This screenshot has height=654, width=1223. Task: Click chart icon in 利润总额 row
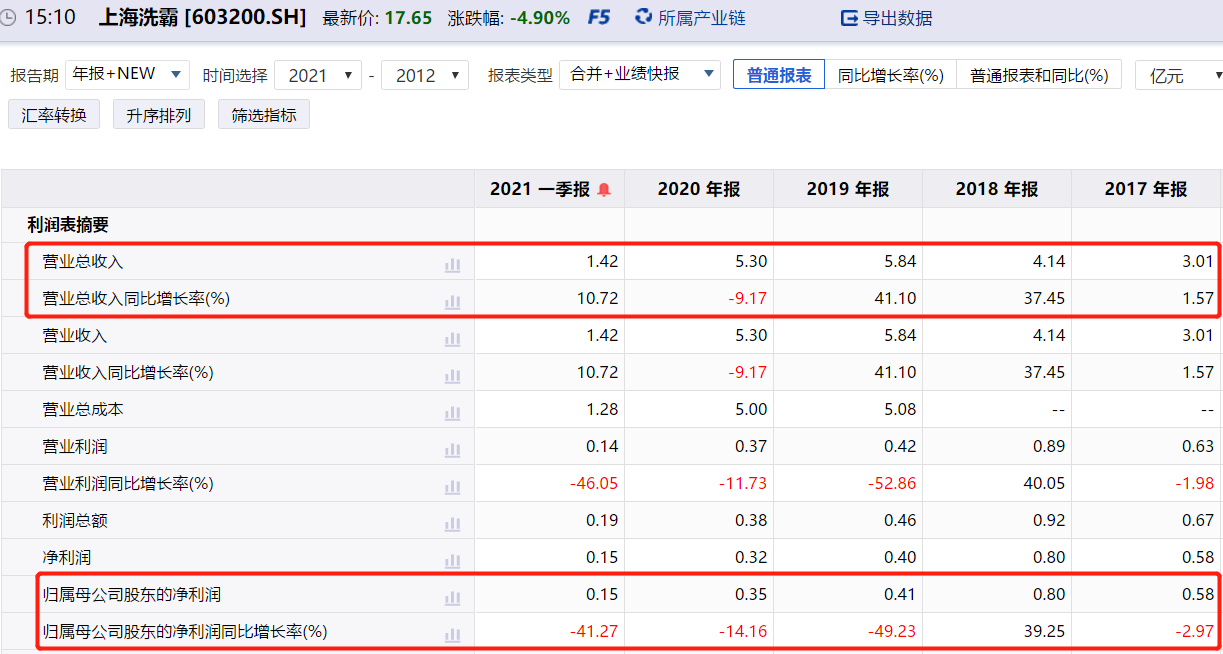click(452, 523)
